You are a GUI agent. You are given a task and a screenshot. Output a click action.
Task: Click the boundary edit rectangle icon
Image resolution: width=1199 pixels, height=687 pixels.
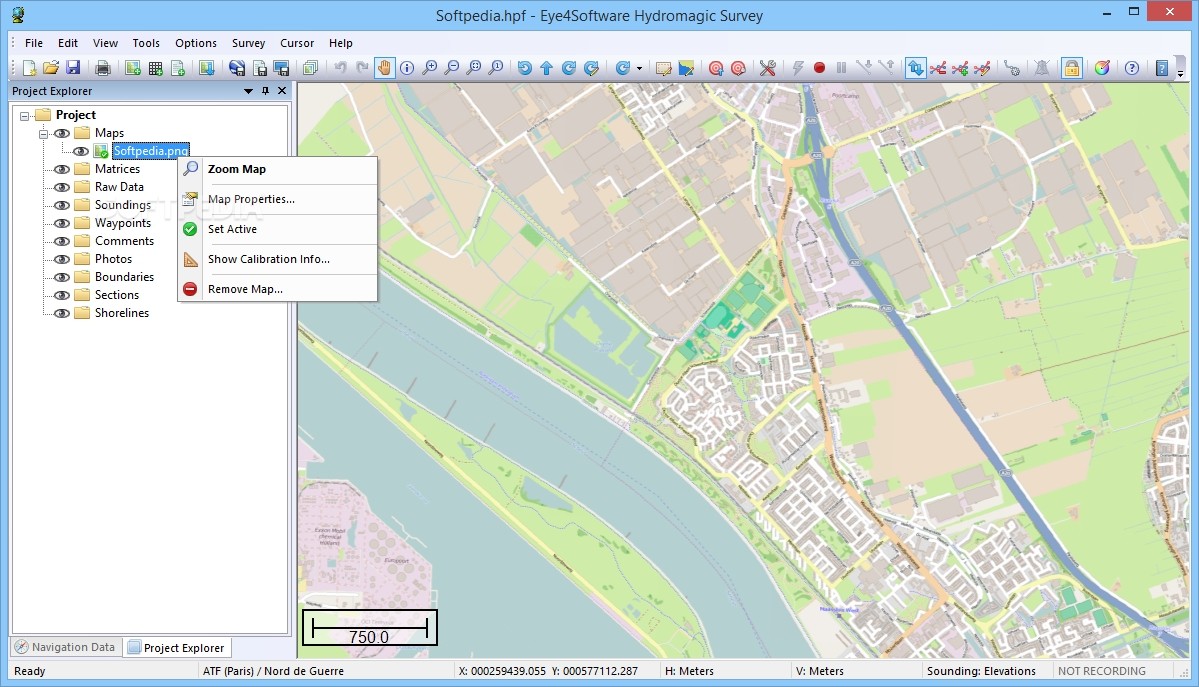tap(664, 68)
